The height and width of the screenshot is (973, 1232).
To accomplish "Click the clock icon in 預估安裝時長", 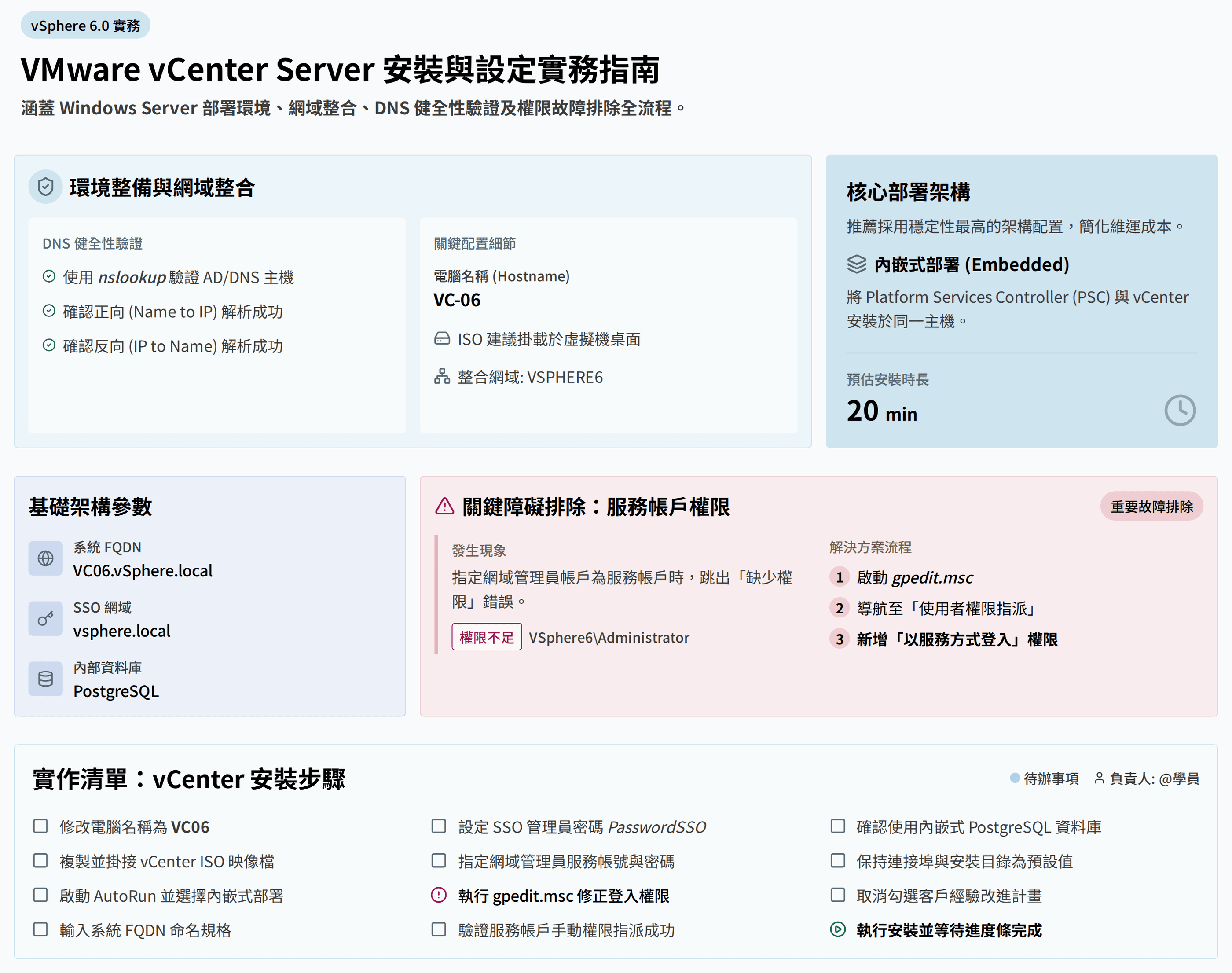I will 1180,410.
